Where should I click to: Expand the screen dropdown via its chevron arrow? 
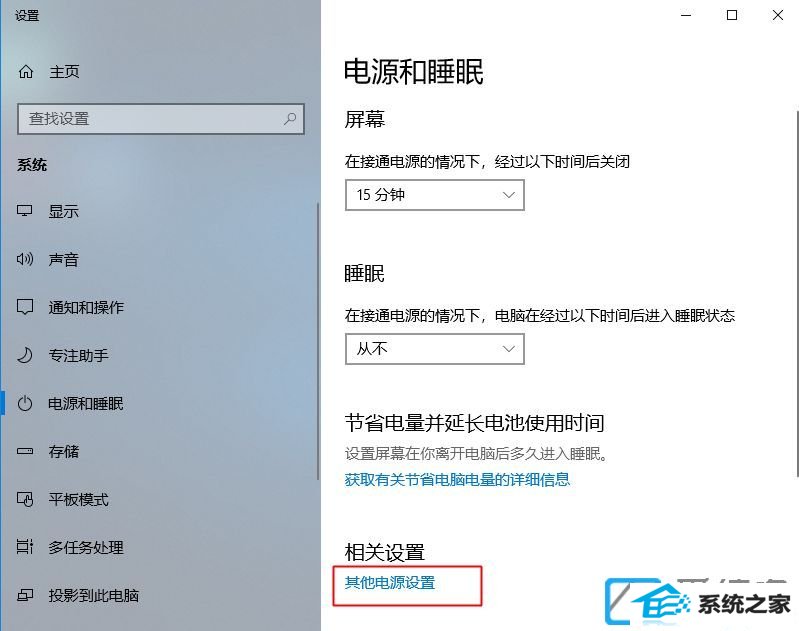[x=509, y=195]
